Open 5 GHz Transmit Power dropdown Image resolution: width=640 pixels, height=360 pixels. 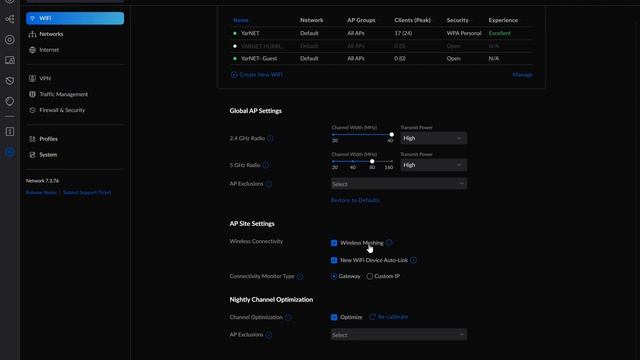(x=433, y=165)
